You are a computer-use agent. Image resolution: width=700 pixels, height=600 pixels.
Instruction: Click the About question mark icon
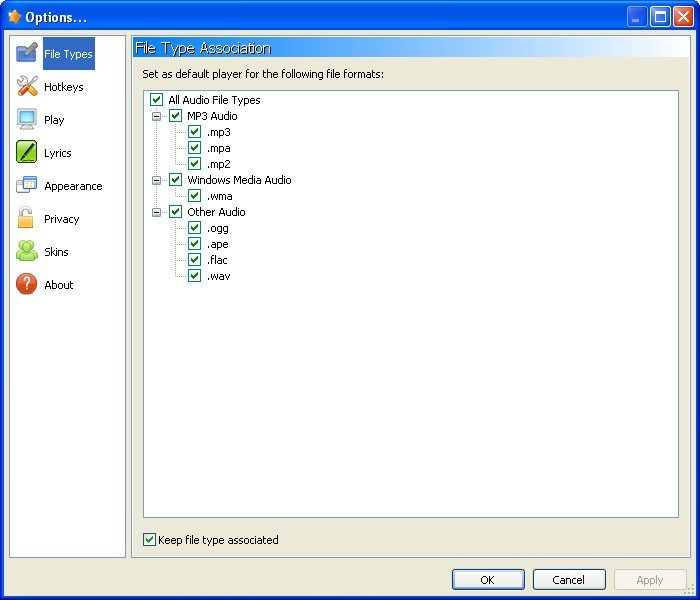point(26,284)
